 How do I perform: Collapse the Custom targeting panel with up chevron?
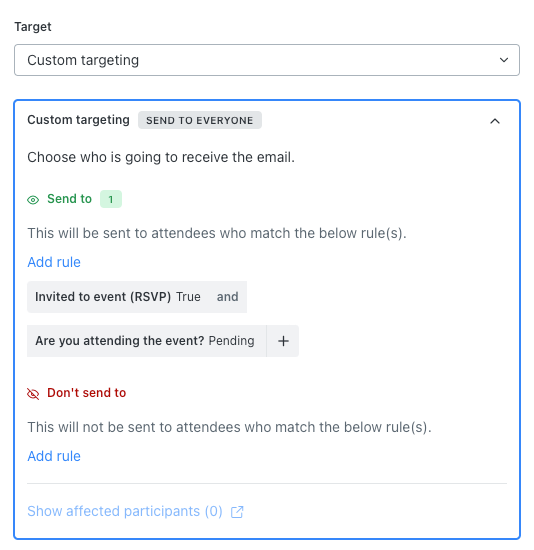(x=495, y=121)
